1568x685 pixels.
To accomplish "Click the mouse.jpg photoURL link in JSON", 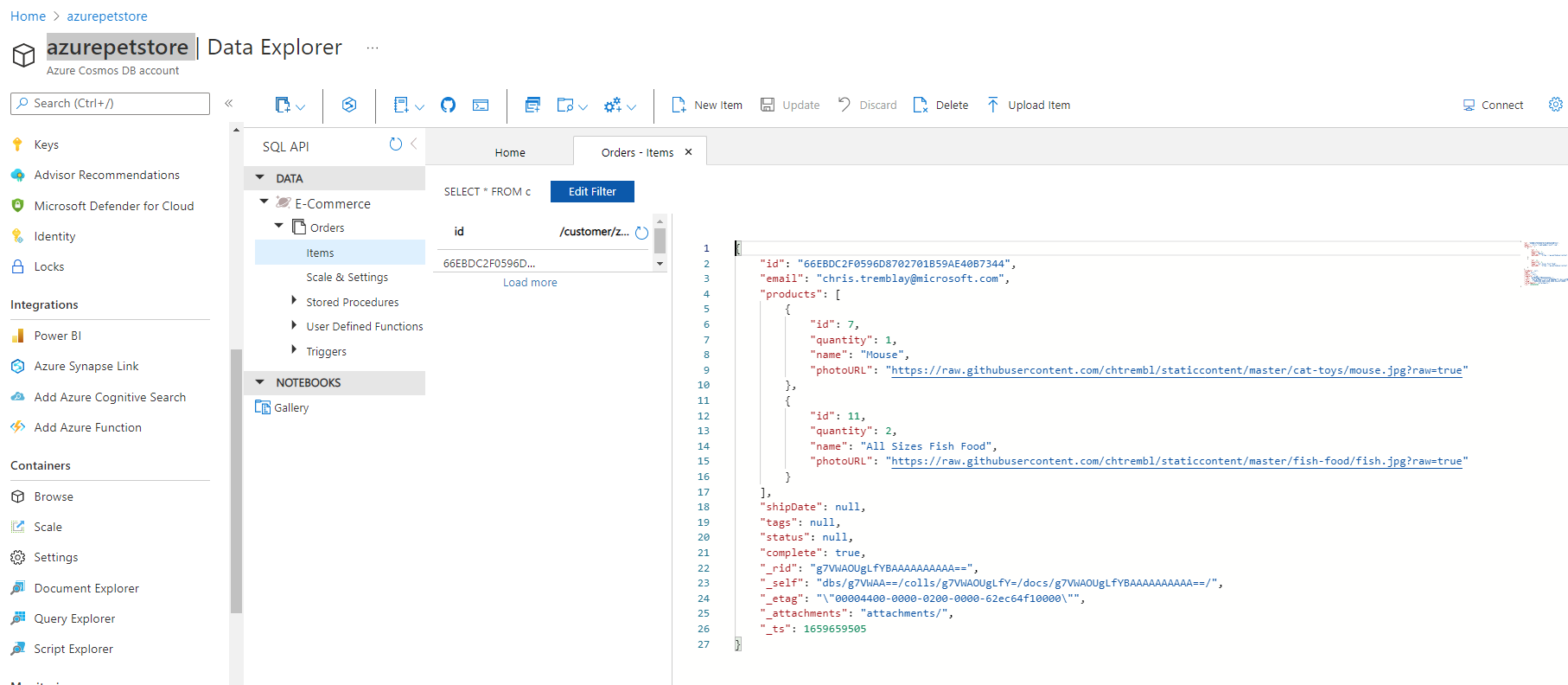I will click(x=1176, y=370).
